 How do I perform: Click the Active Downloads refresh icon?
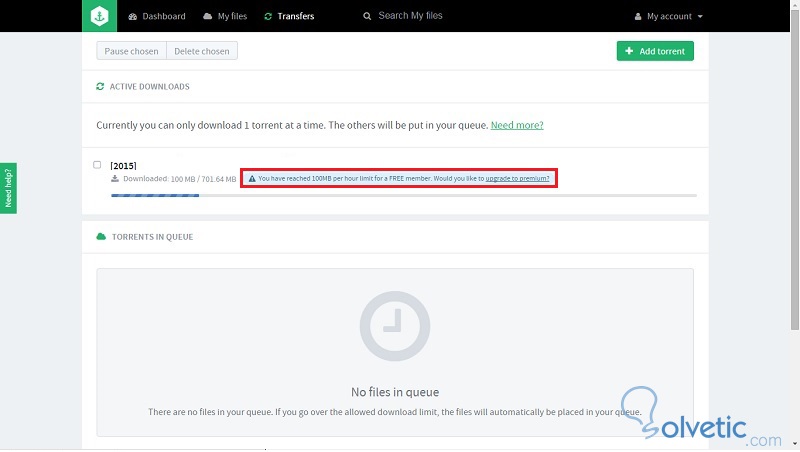click(x=100, y=87)
